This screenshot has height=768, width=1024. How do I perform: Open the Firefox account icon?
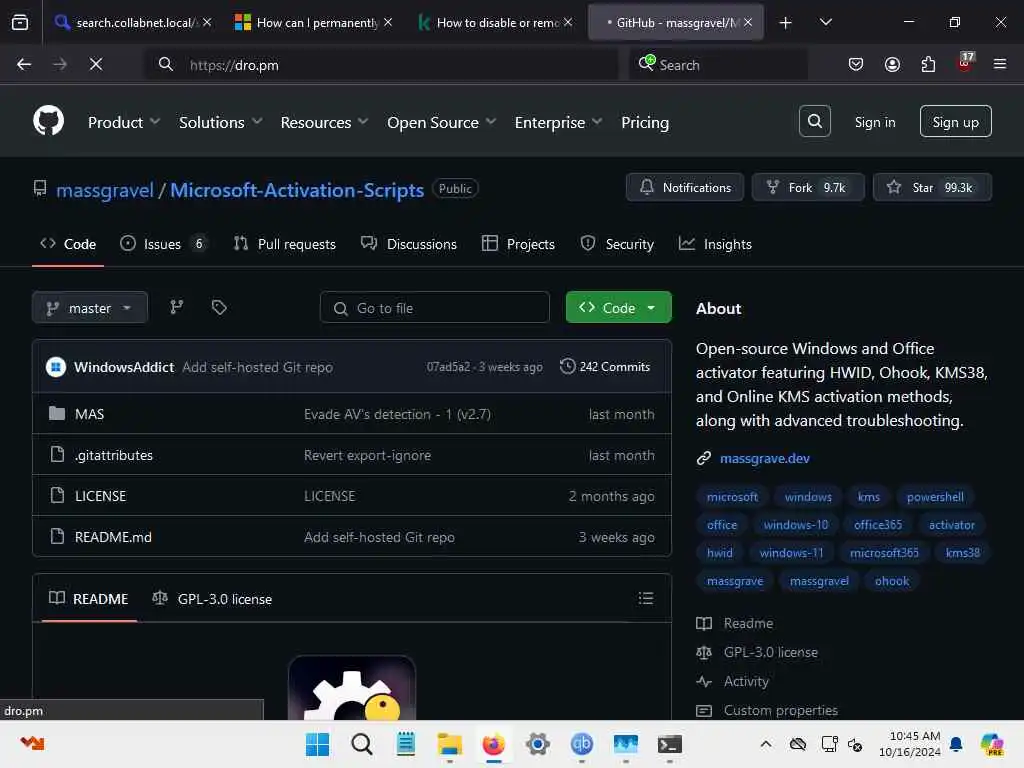[x=892, y=64]
